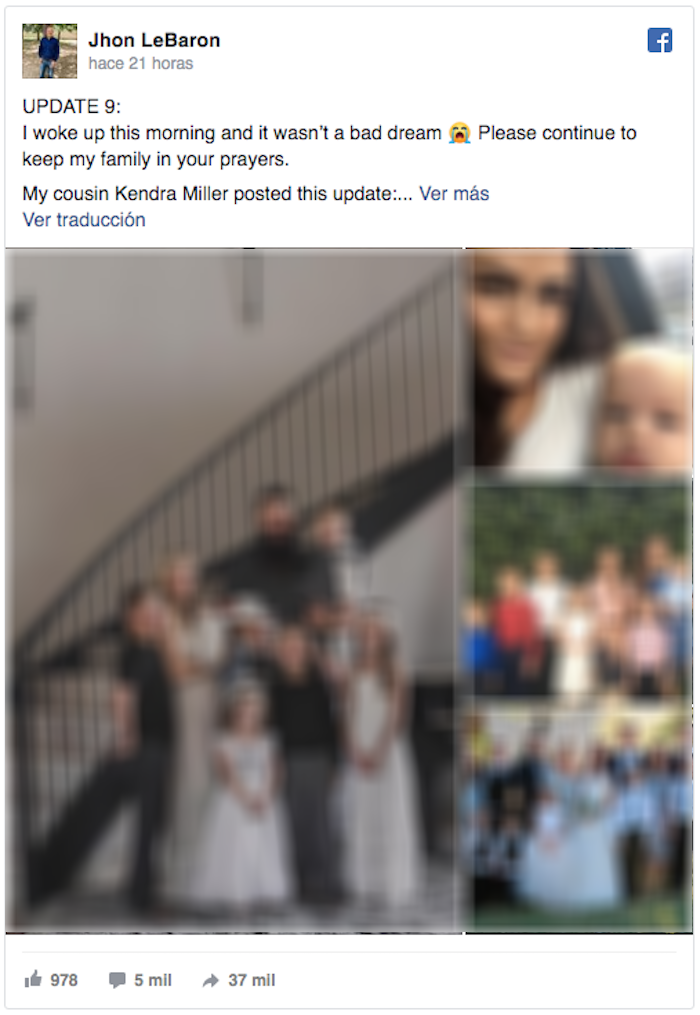Open the large staircase group photo
The image size is (700, 1015).
pos(234,590)
